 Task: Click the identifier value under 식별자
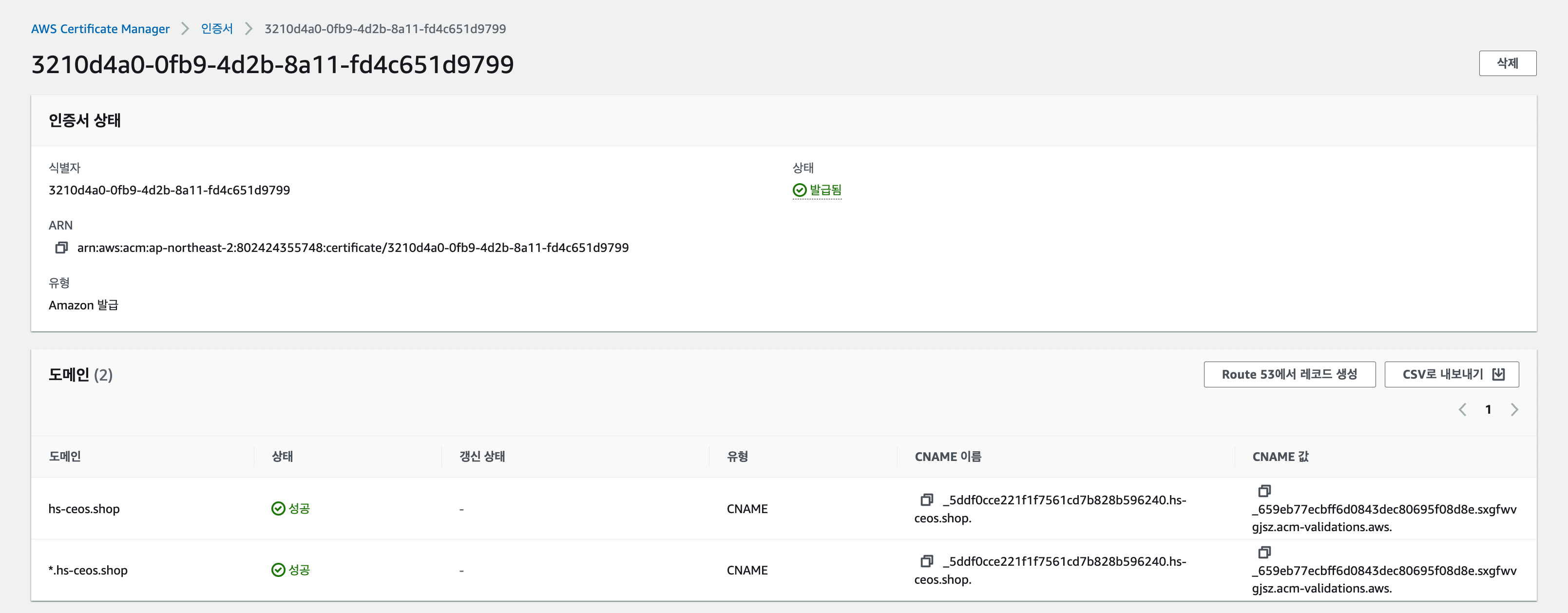pos(169,190)
